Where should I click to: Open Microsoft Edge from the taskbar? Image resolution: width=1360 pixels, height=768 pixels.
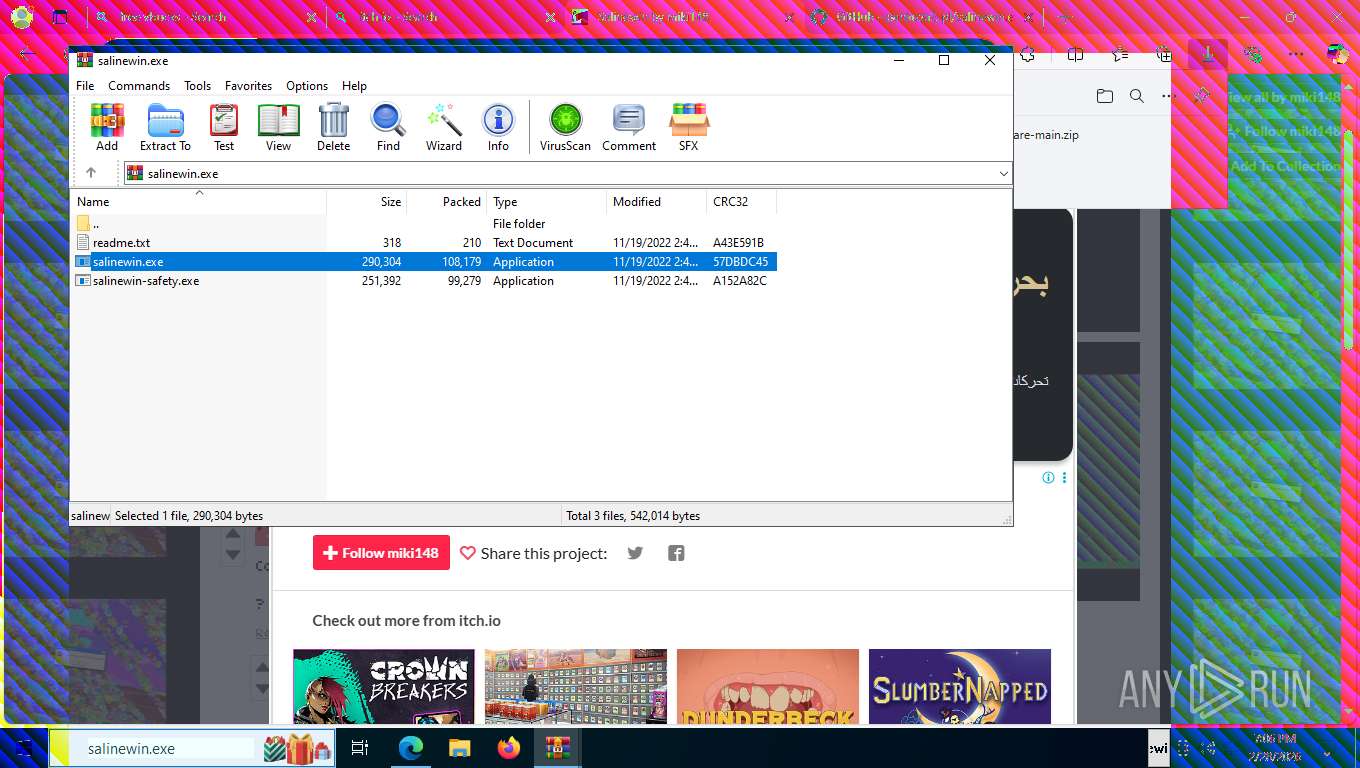[x=410, y=748]
